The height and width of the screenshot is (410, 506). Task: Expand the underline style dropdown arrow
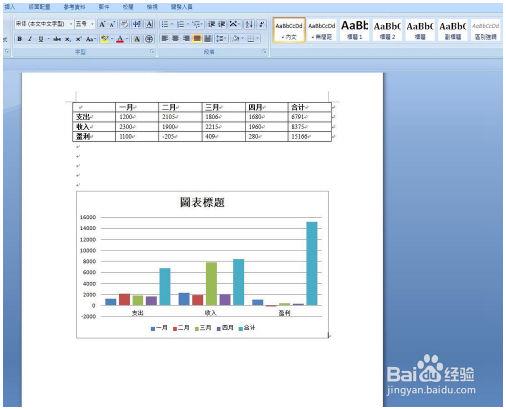48,39
